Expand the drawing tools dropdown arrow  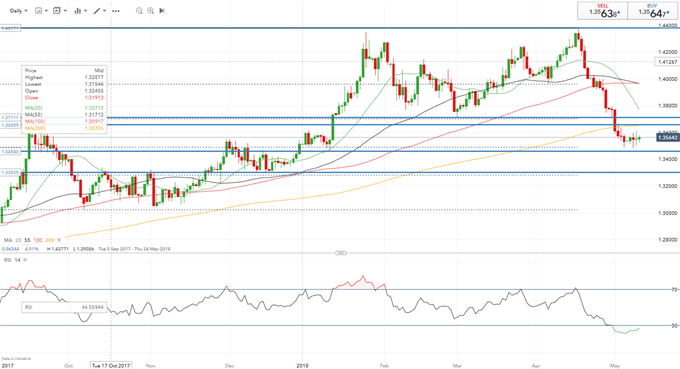105,11
